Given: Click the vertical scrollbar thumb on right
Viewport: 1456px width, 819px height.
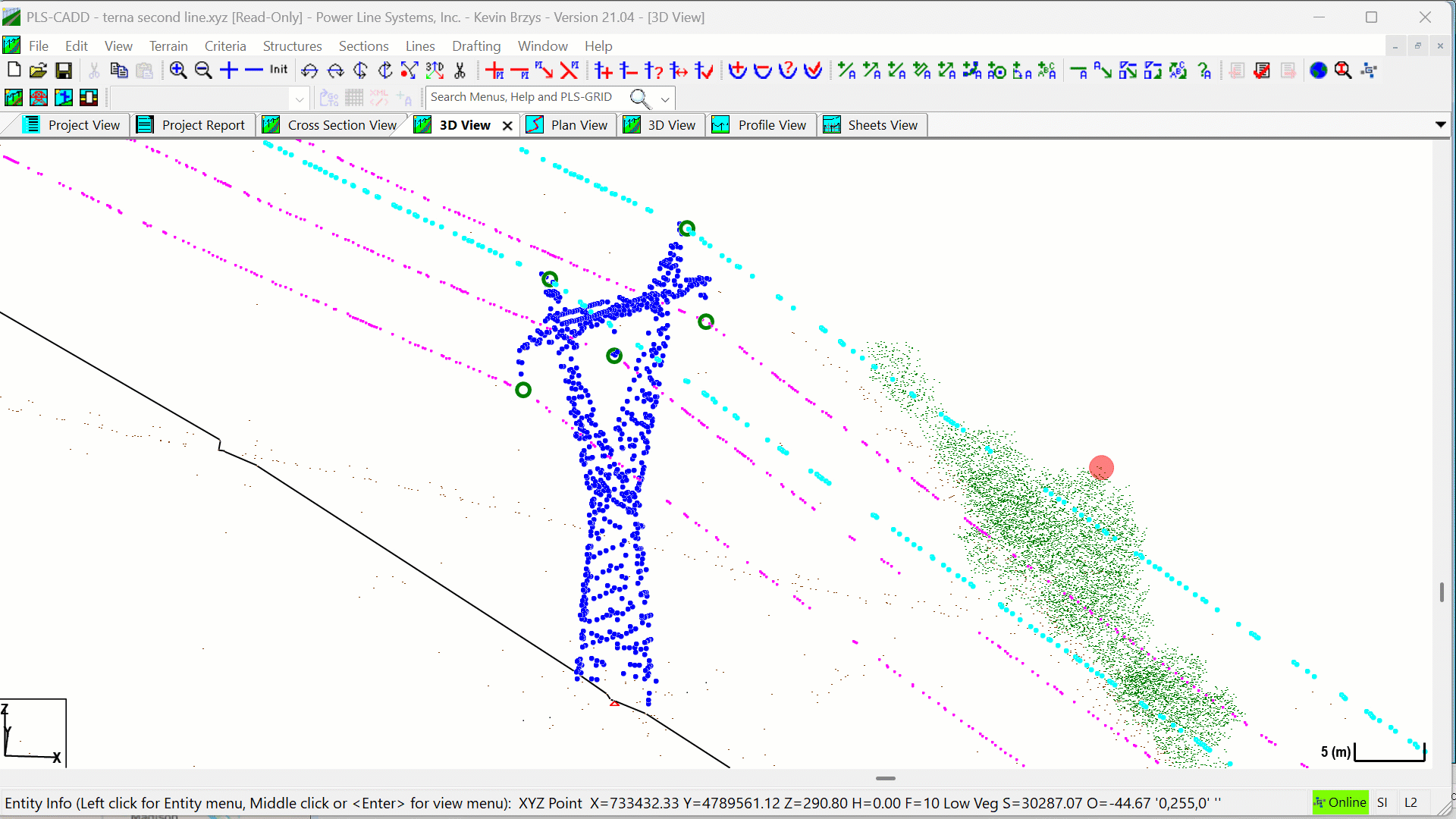Looking at the screenshot, I should [x=1442, y=592].
